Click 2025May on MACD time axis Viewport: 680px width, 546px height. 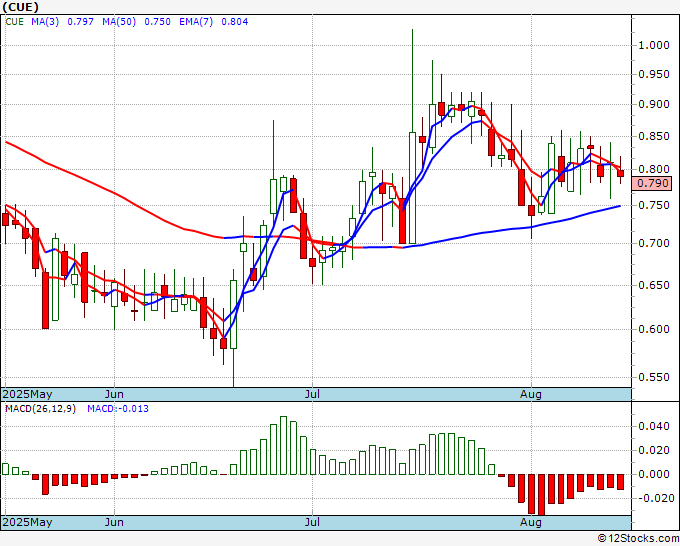tap(28, 522)
